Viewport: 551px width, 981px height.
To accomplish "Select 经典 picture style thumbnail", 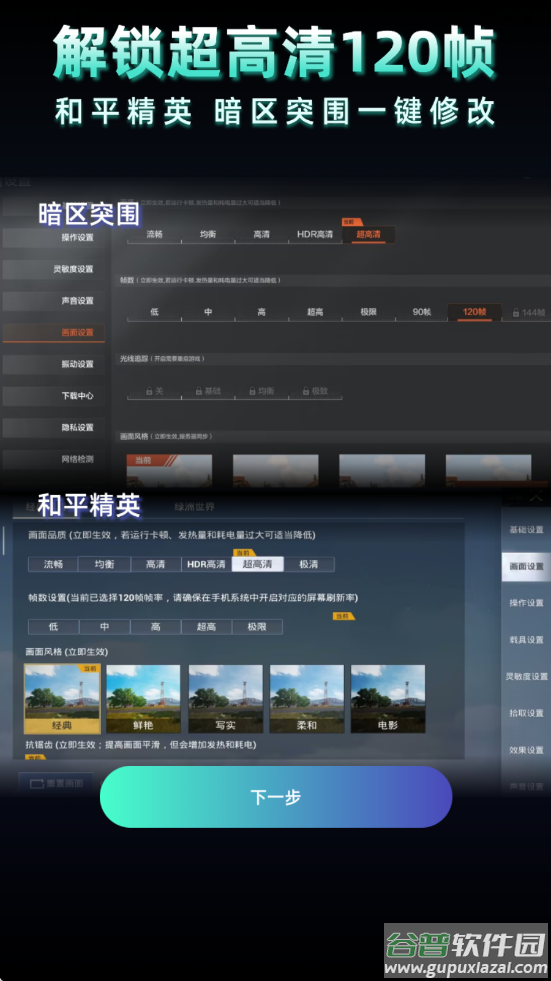I will [x=62, y=699].
